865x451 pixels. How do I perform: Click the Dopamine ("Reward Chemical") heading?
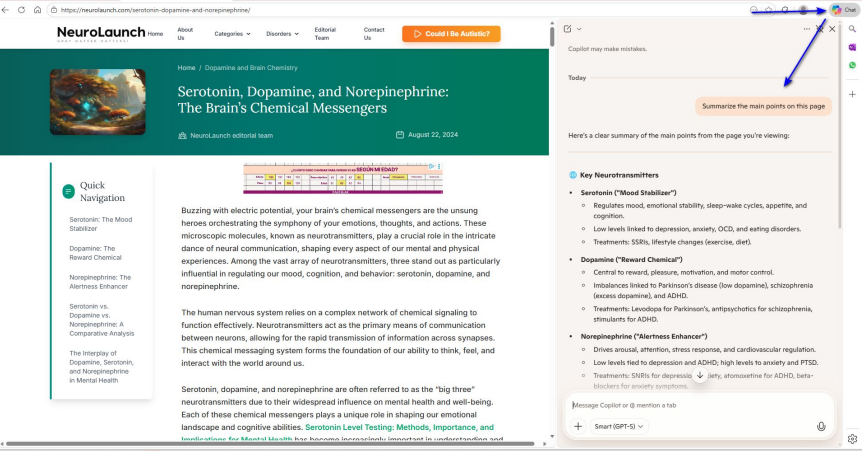pos(631,260)
